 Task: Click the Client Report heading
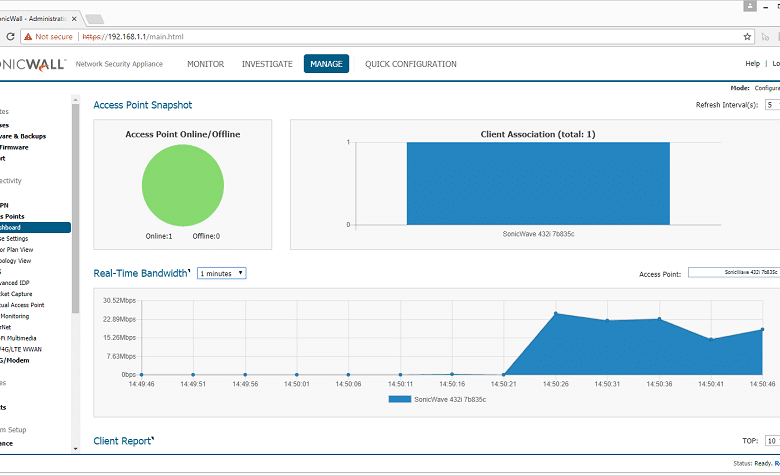[x=122, y=441]
